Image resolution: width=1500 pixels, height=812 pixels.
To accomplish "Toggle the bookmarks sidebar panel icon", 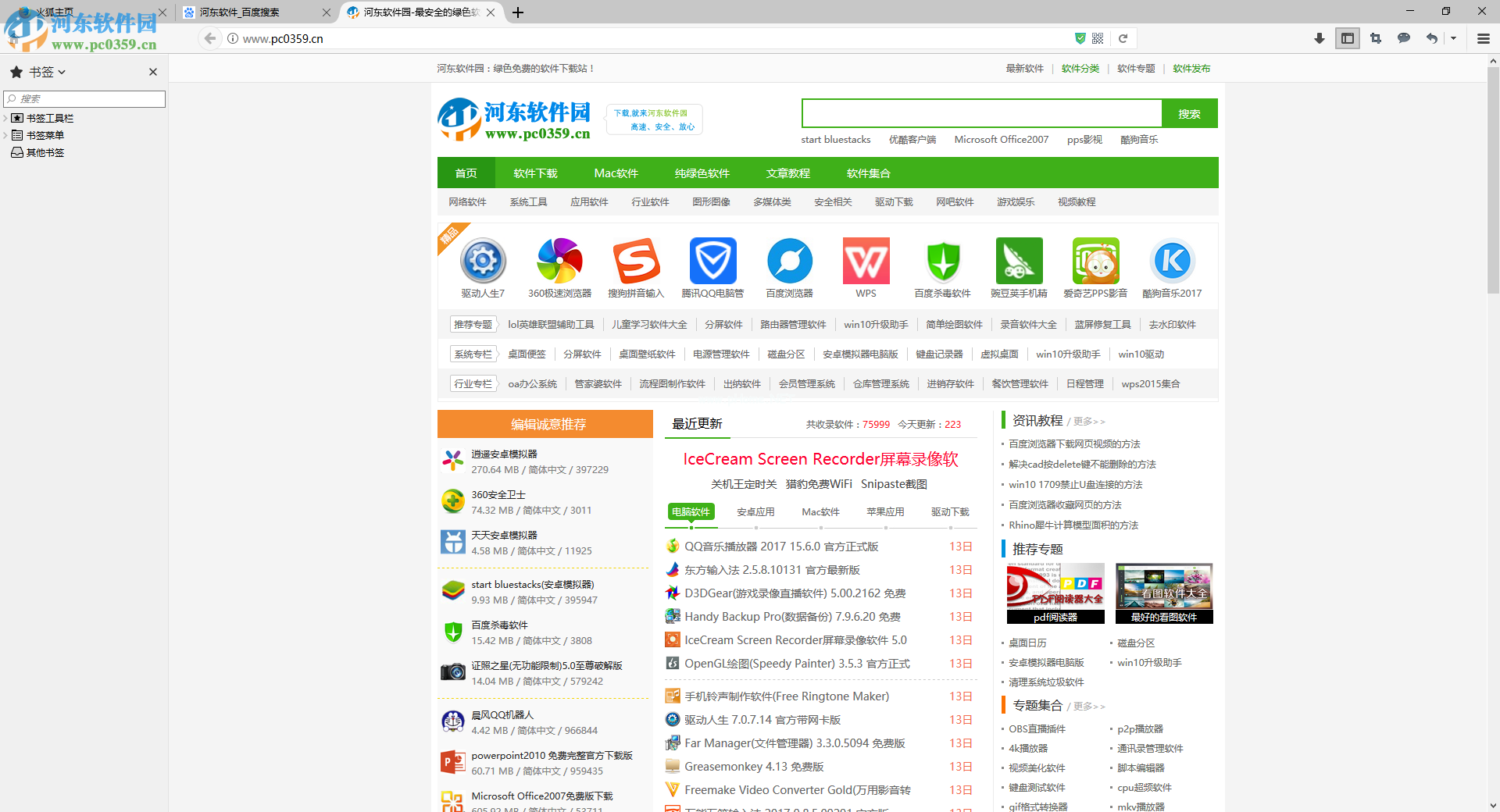I will [1347, 38].
